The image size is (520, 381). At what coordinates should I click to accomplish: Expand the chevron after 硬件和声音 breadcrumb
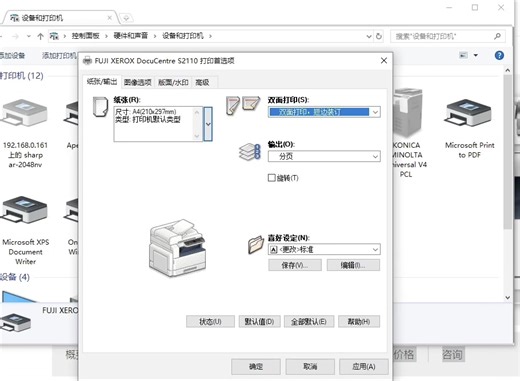click(155, 36)
